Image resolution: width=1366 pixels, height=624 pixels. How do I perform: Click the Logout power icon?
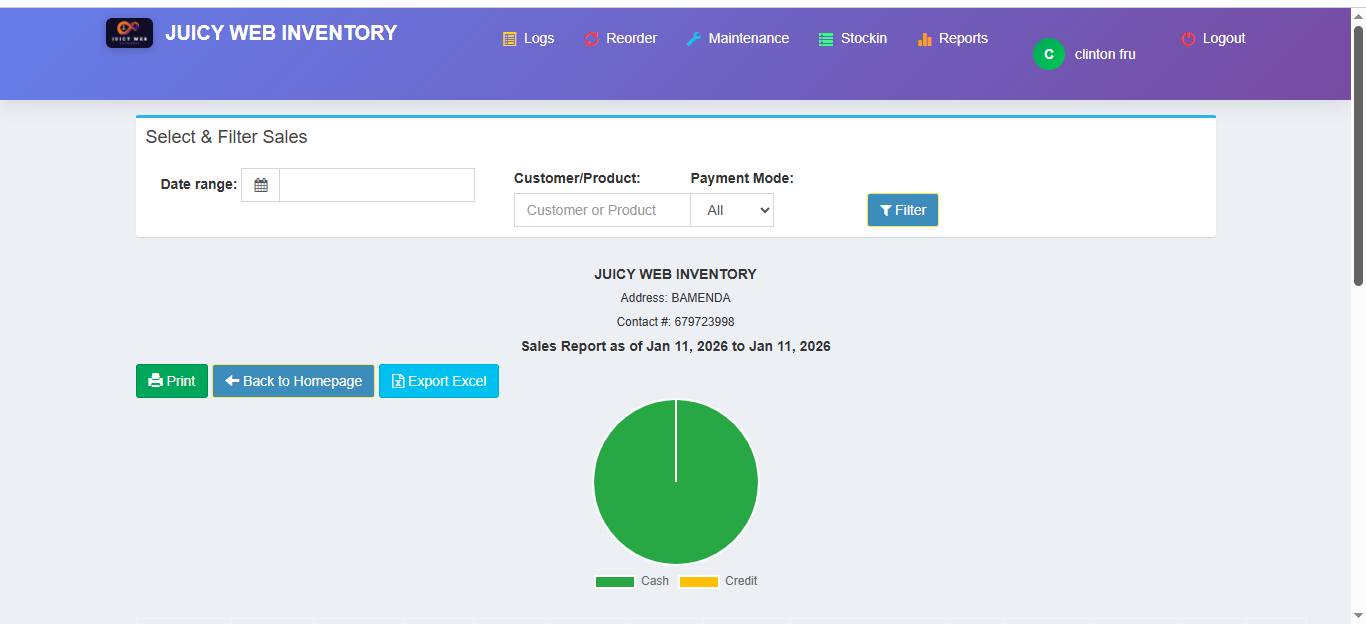1186,38
